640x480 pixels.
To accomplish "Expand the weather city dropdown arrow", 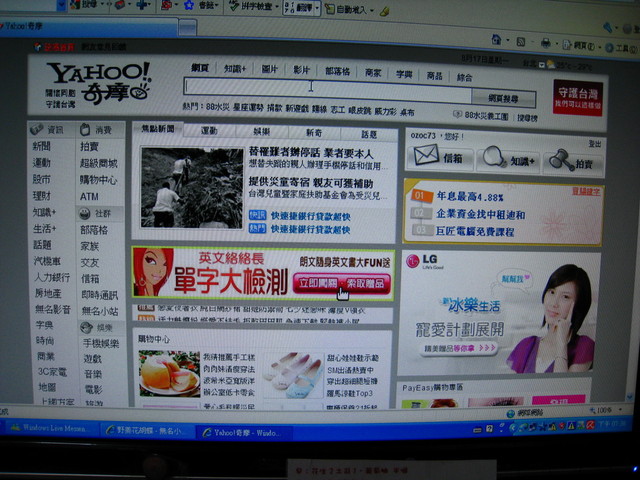I will [541, 64].
